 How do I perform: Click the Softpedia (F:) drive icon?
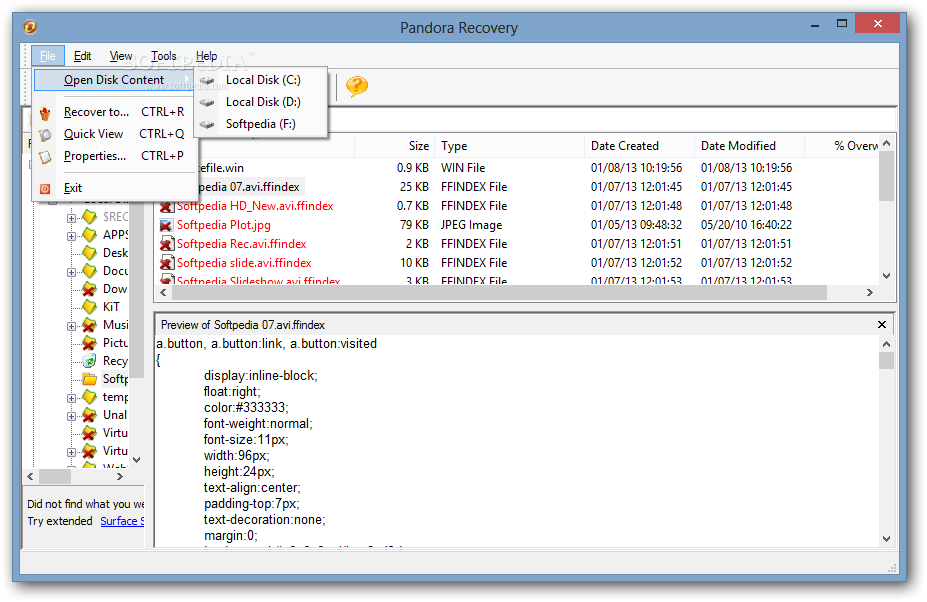206,124
